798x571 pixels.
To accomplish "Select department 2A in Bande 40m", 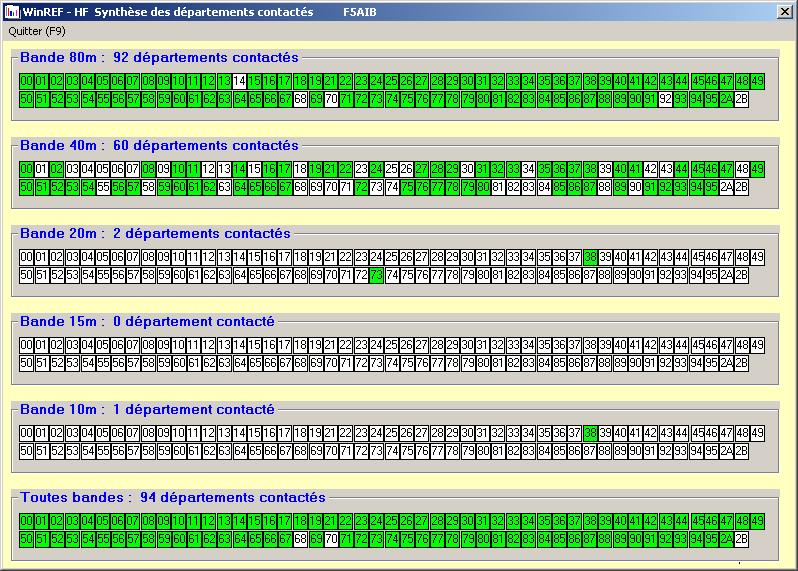I will tap(726, 187).
